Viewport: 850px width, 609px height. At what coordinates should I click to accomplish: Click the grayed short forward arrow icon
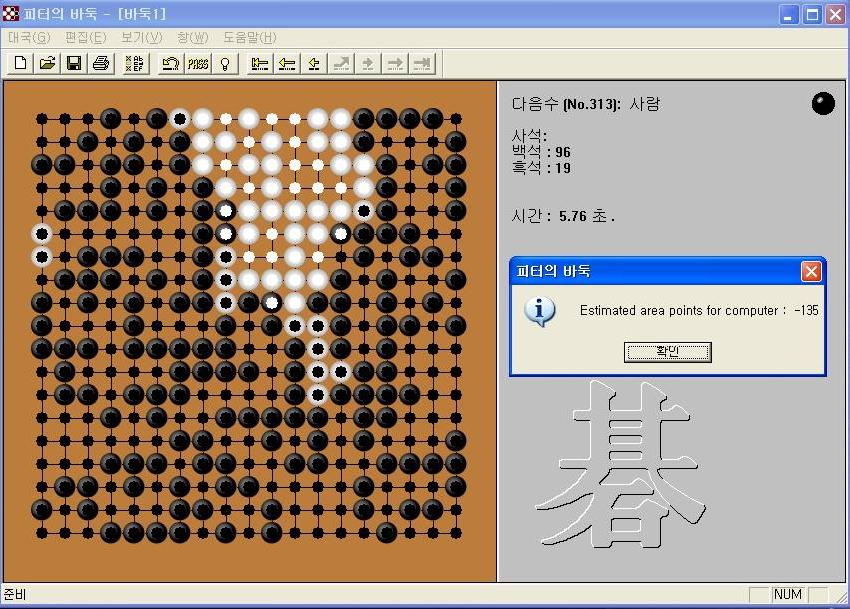[368, 64]
